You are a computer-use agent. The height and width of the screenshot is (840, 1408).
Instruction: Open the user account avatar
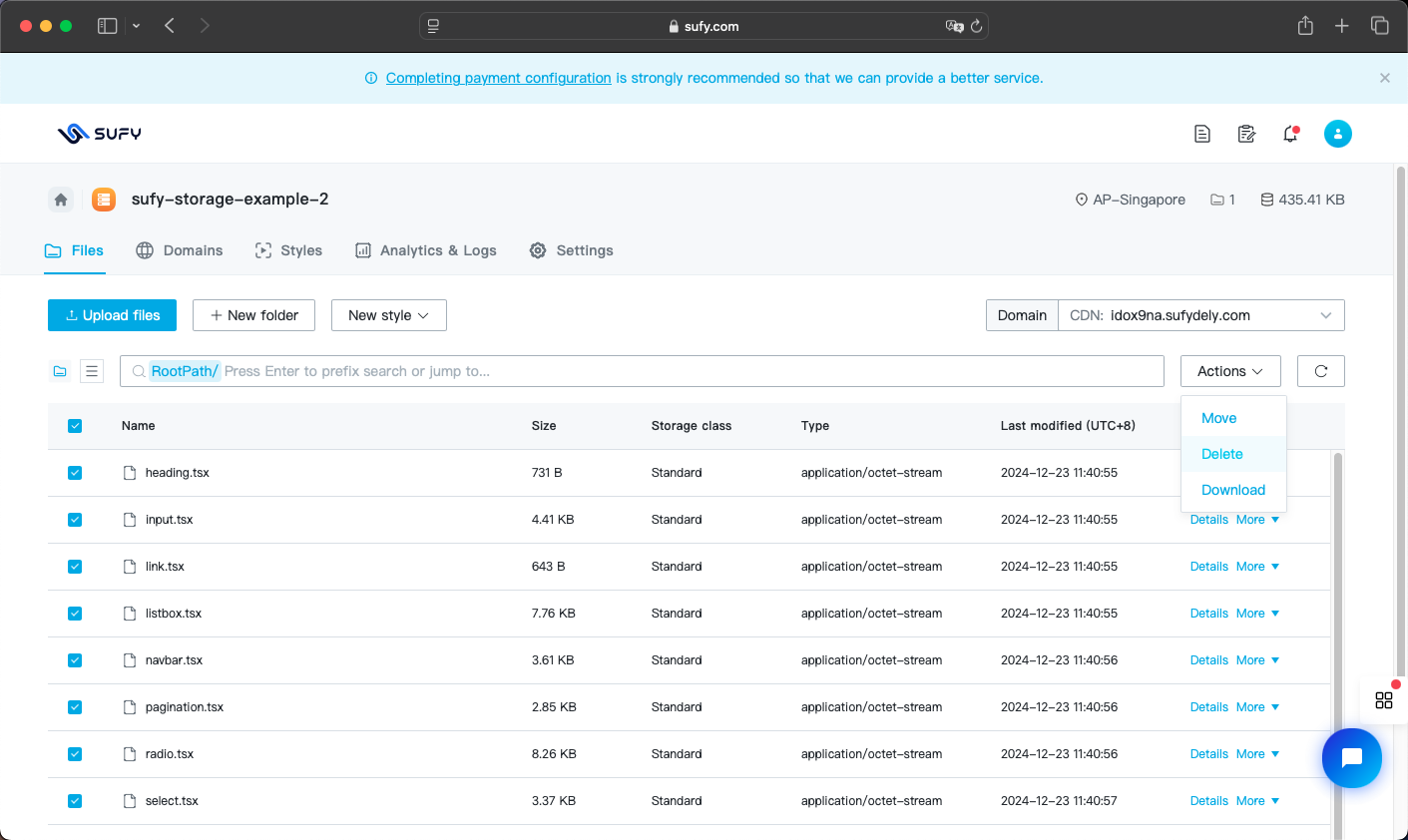point(1338,134)
